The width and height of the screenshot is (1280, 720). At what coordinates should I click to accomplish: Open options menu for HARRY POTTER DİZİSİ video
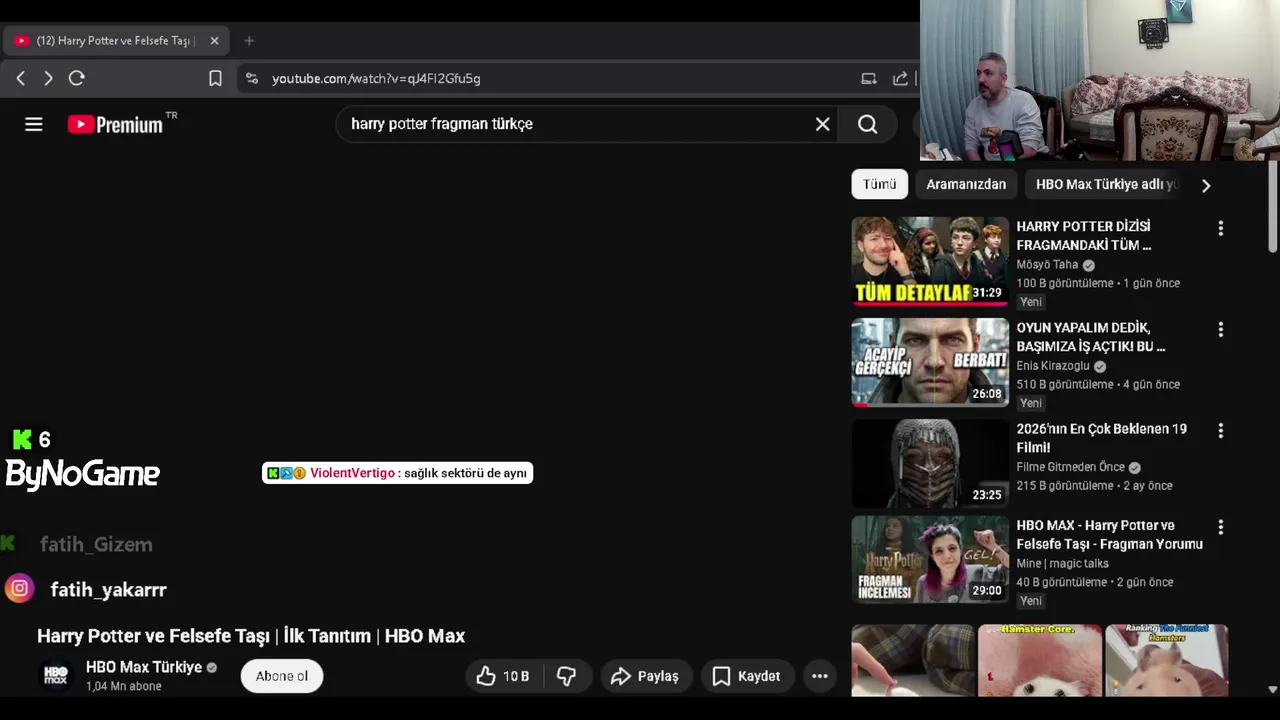click(1220, 228)
